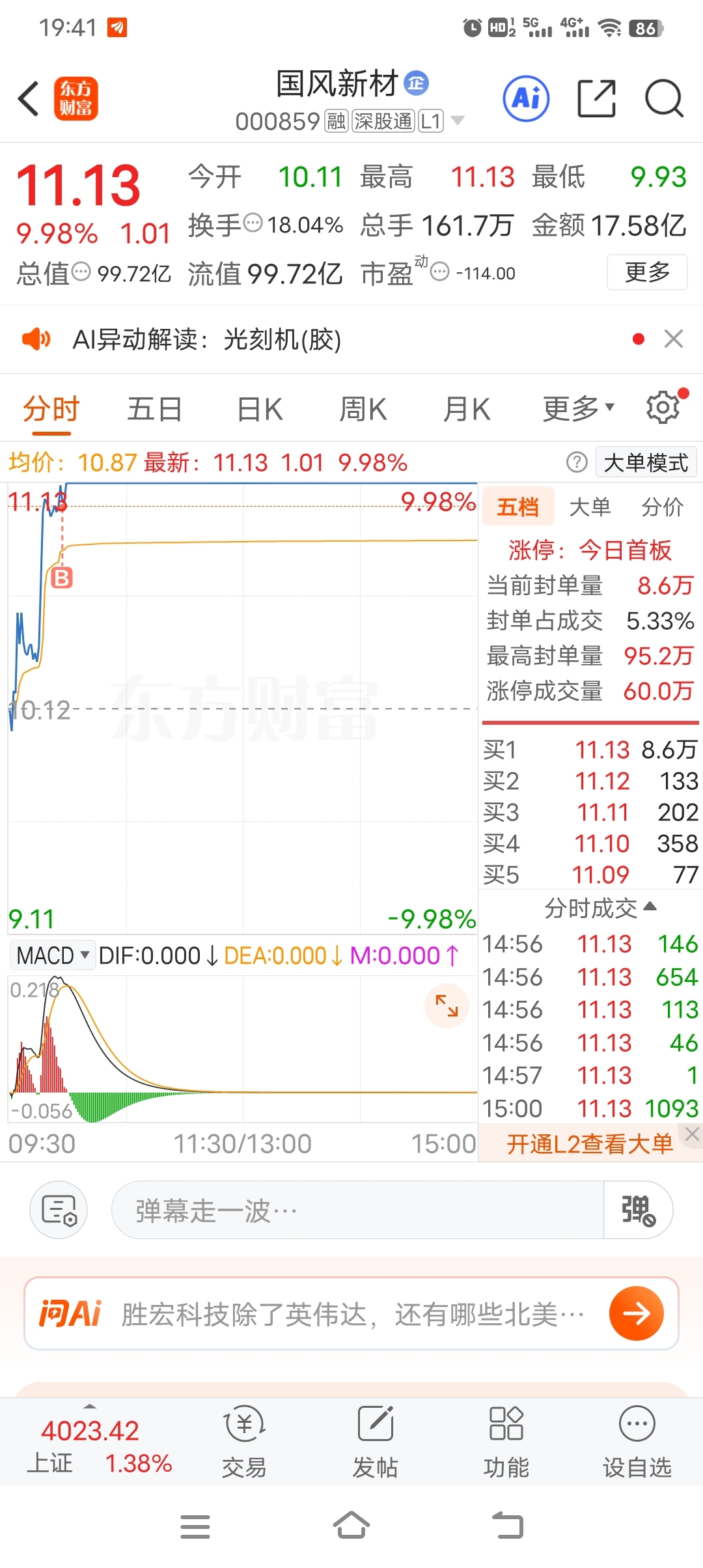703x1568 pixels.
Task: Tap the AI异动解读 speaker icon
Action: (36, 339)
